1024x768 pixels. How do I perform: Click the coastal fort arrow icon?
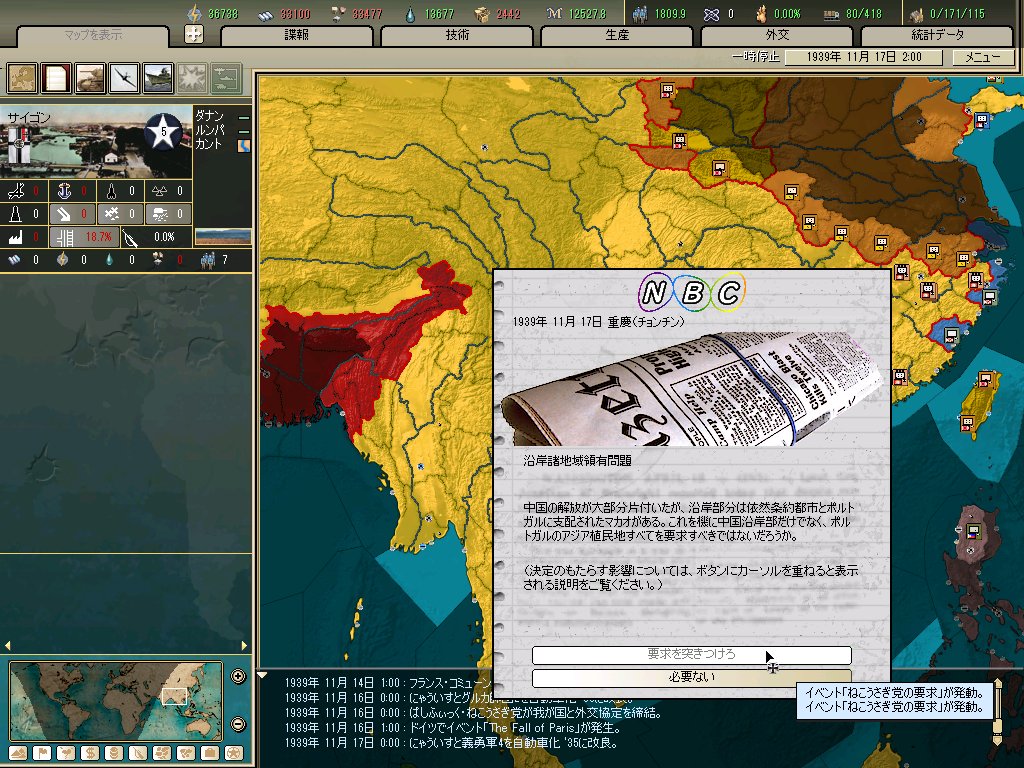coord(64,214)
